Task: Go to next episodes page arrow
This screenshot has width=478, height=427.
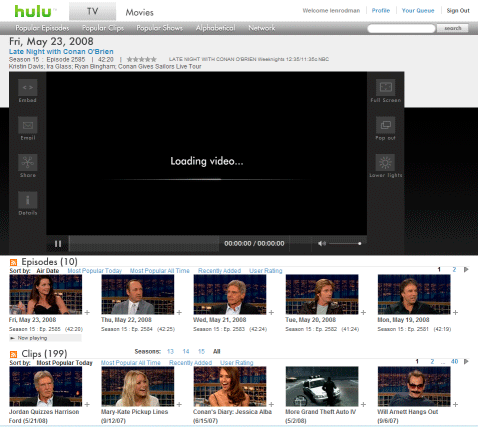Action: (x=466, y=269)
